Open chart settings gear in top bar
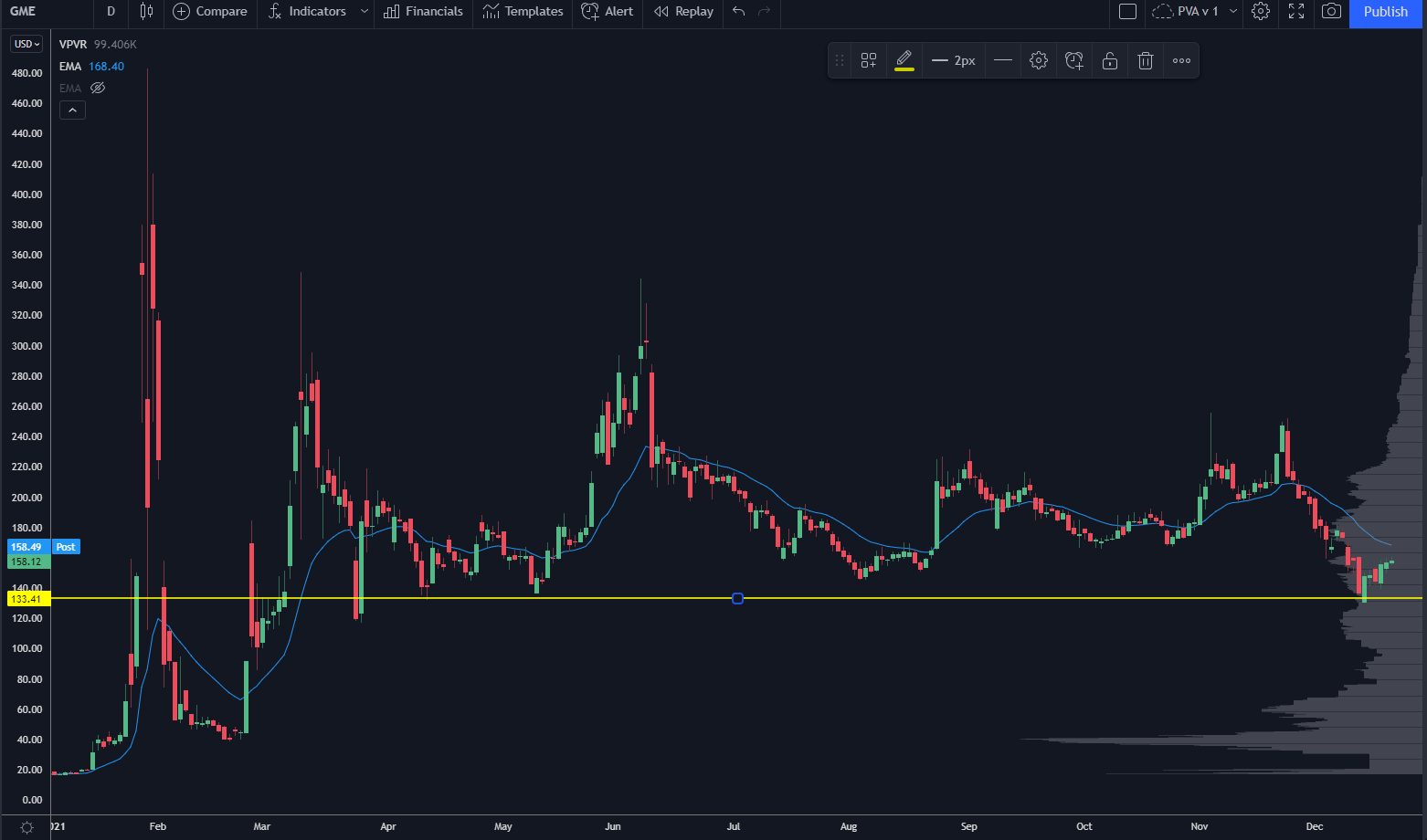1427x840 pixels. [x=1261, y=12]
